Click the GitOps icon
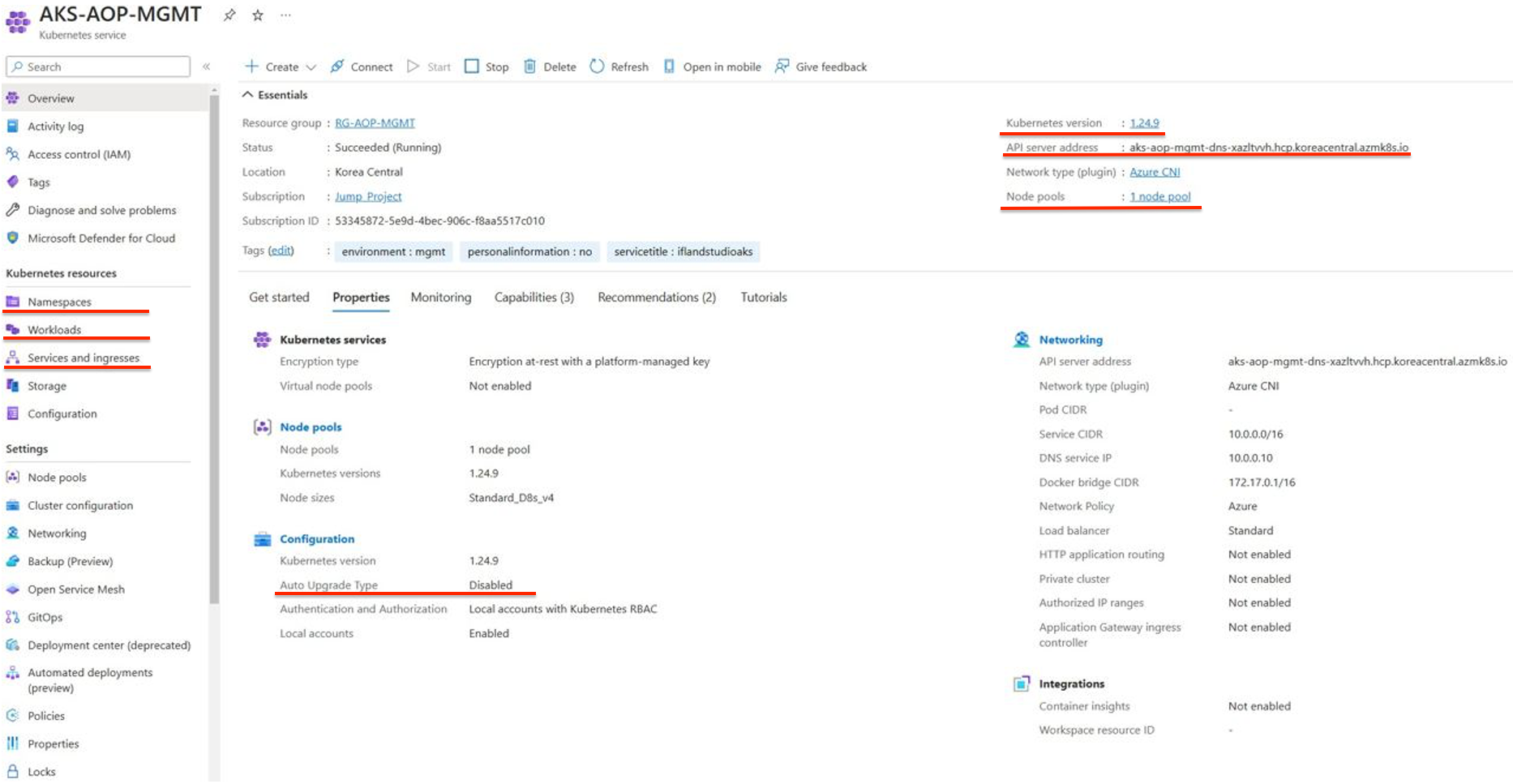 tap(13, 617)
